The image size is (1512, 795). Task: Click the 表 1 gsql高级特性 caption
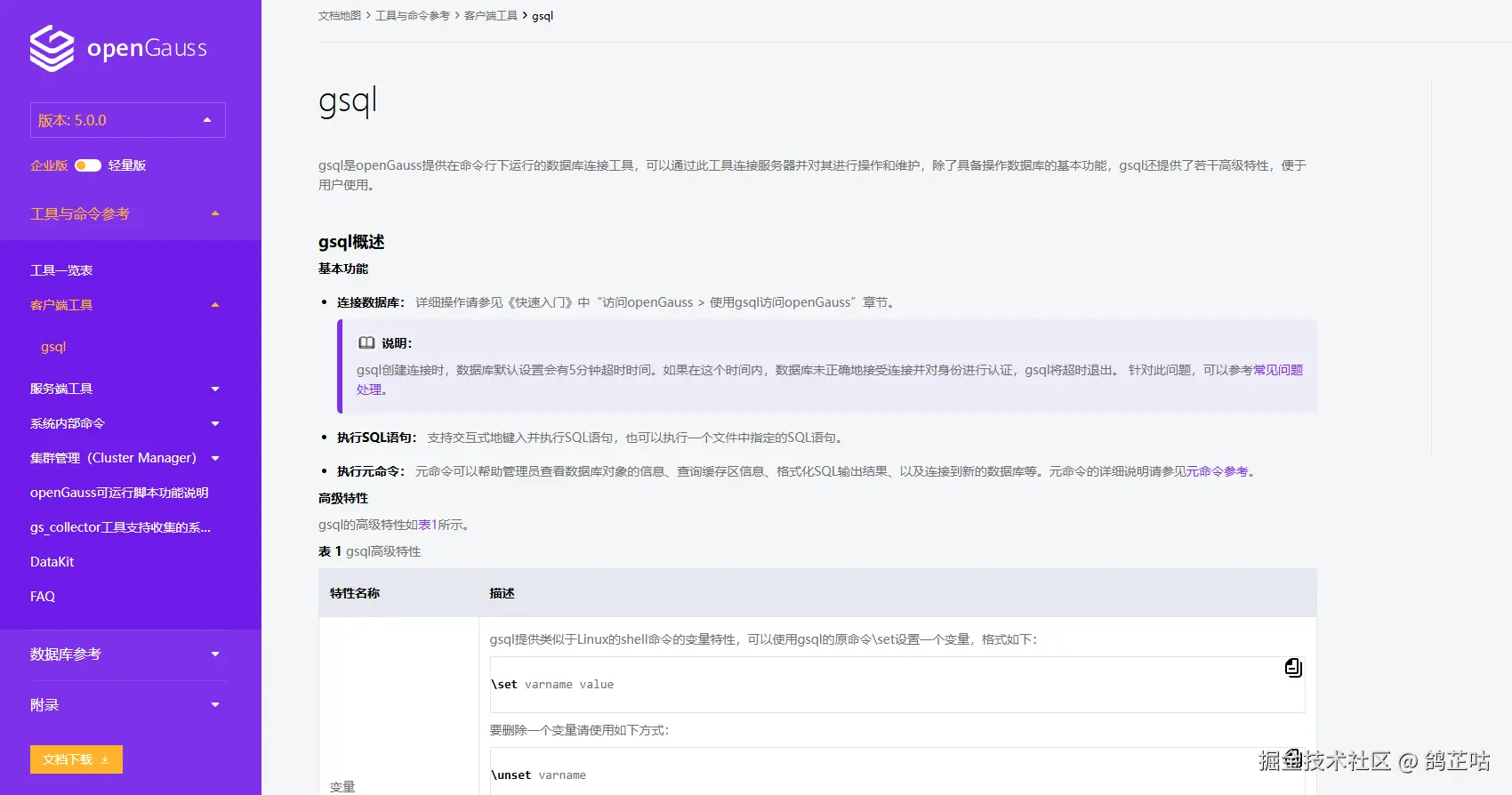click(x=370, y=551)
